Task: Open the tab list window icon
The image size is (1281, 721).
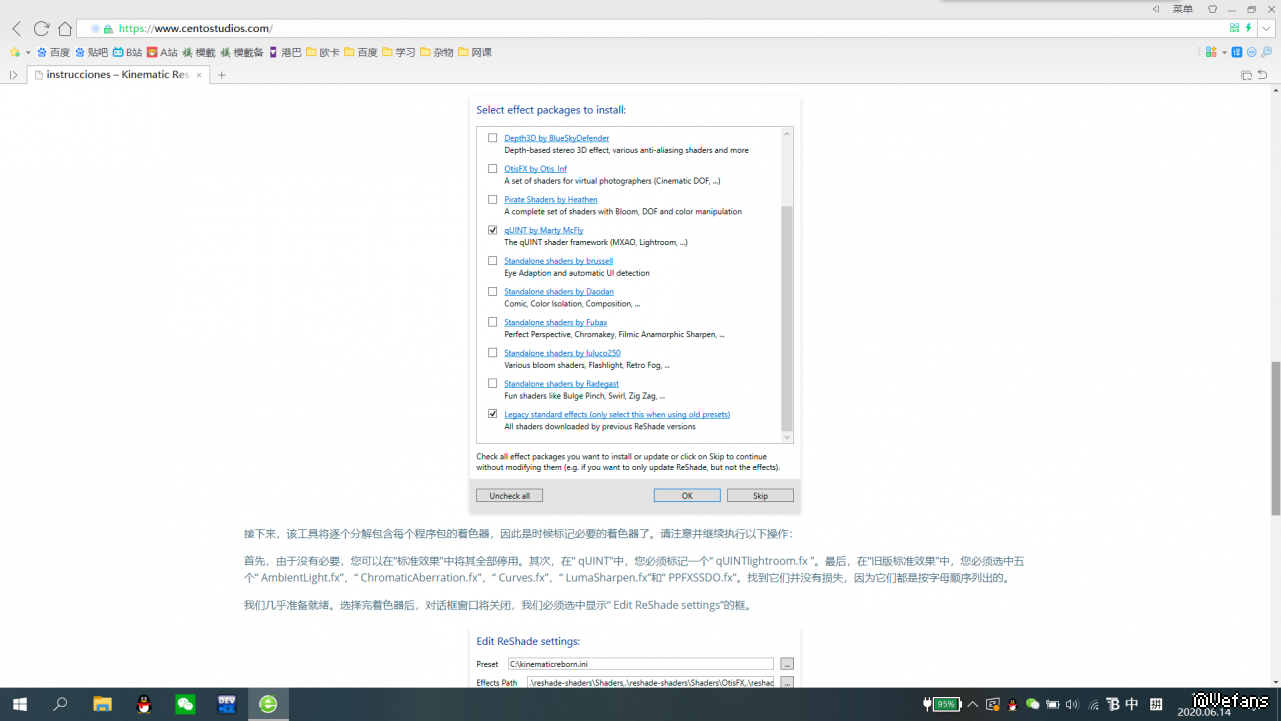Action: pyautogui.click(x=1246, y=75)
